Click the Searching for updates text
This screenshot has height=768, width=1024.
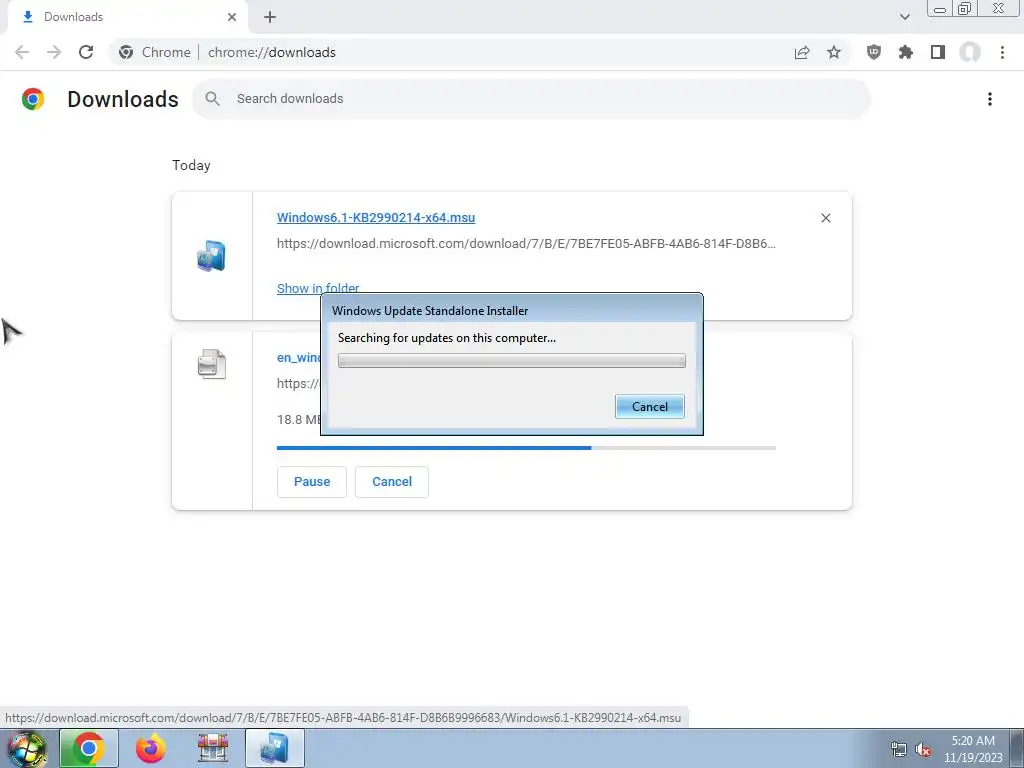pos(447,338)
